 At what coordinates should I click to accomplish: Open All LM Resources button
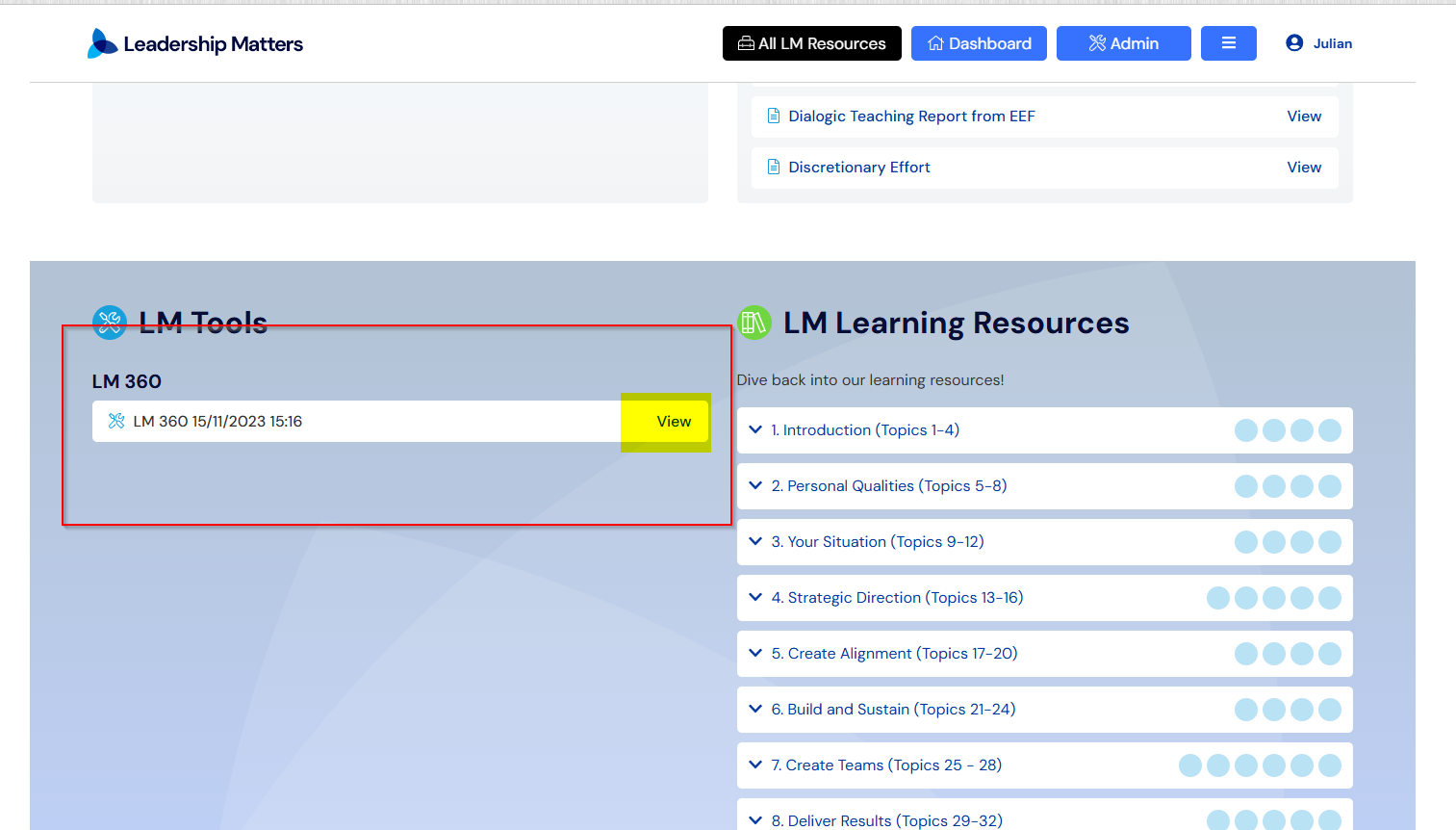pyautogui.click(x=811, y=43)
